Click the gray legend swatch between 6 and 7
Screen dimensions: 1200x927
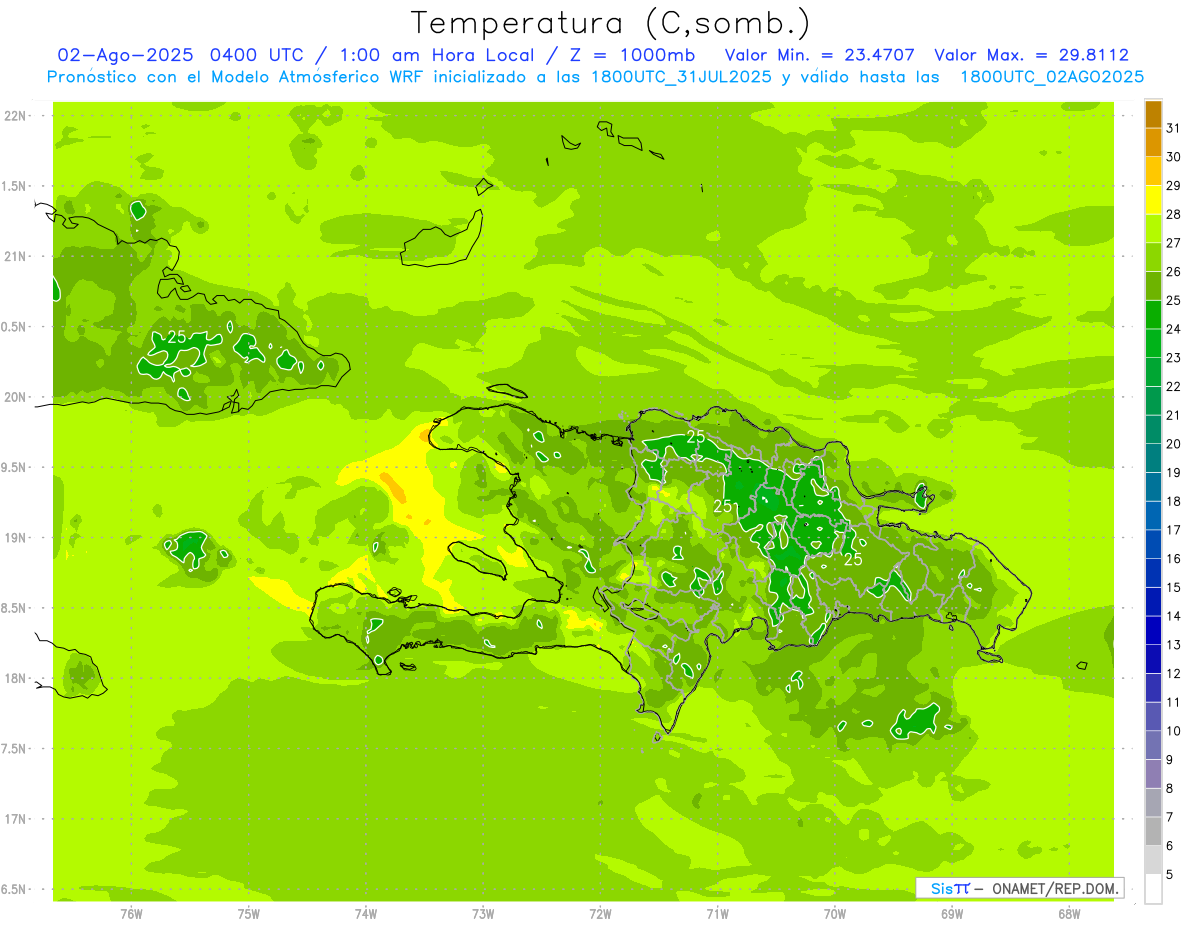pos(1153,831)
